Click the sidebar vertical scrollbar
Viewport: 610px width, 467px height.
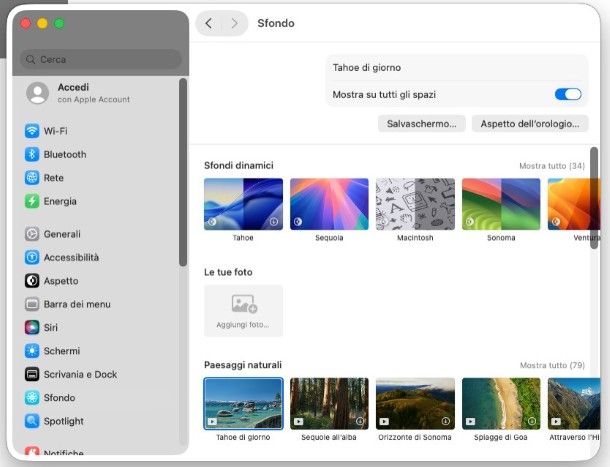(x=182, y=172)
